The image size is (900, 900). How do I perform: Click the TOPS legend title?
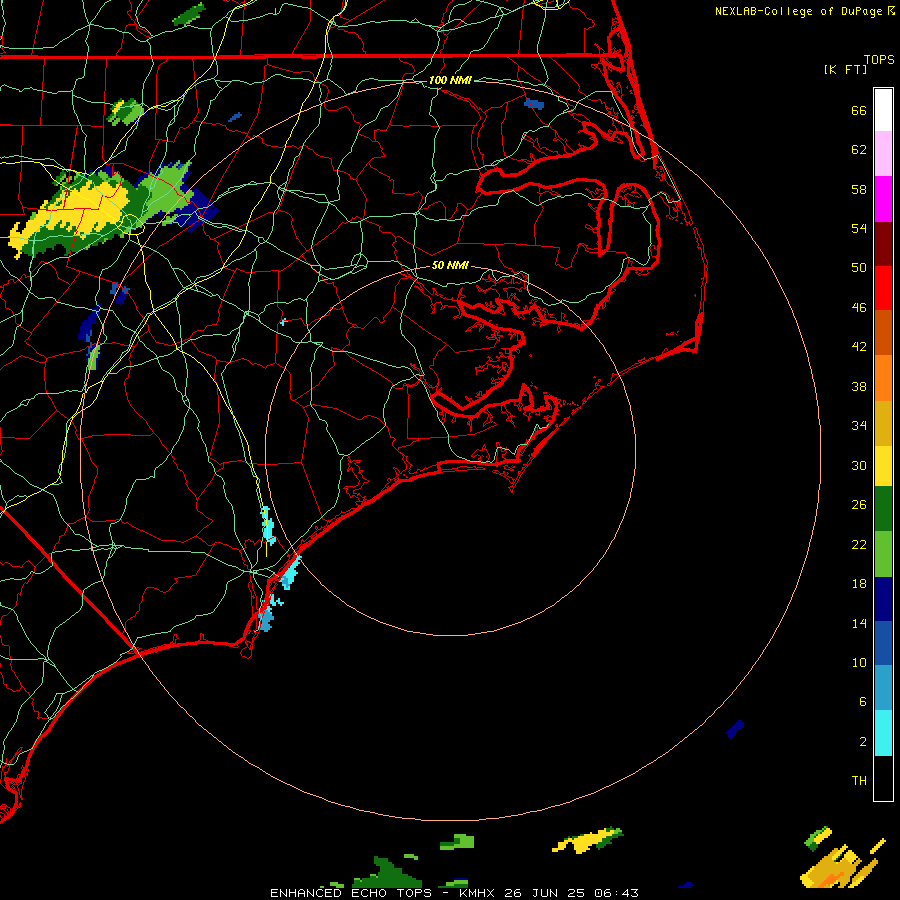click(x=879, y=59)
